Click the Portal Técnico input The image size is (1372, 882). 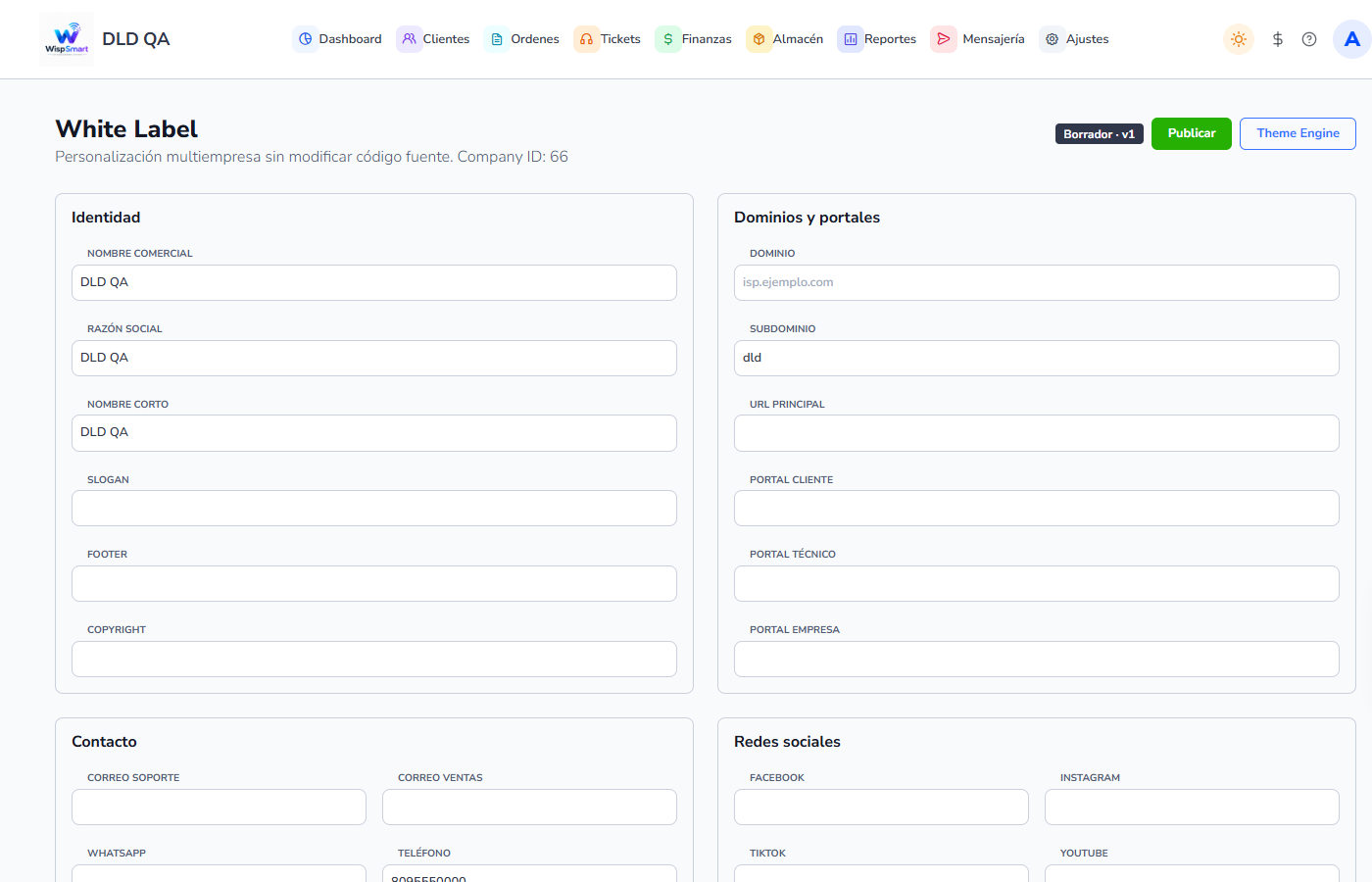[1037, 583]
